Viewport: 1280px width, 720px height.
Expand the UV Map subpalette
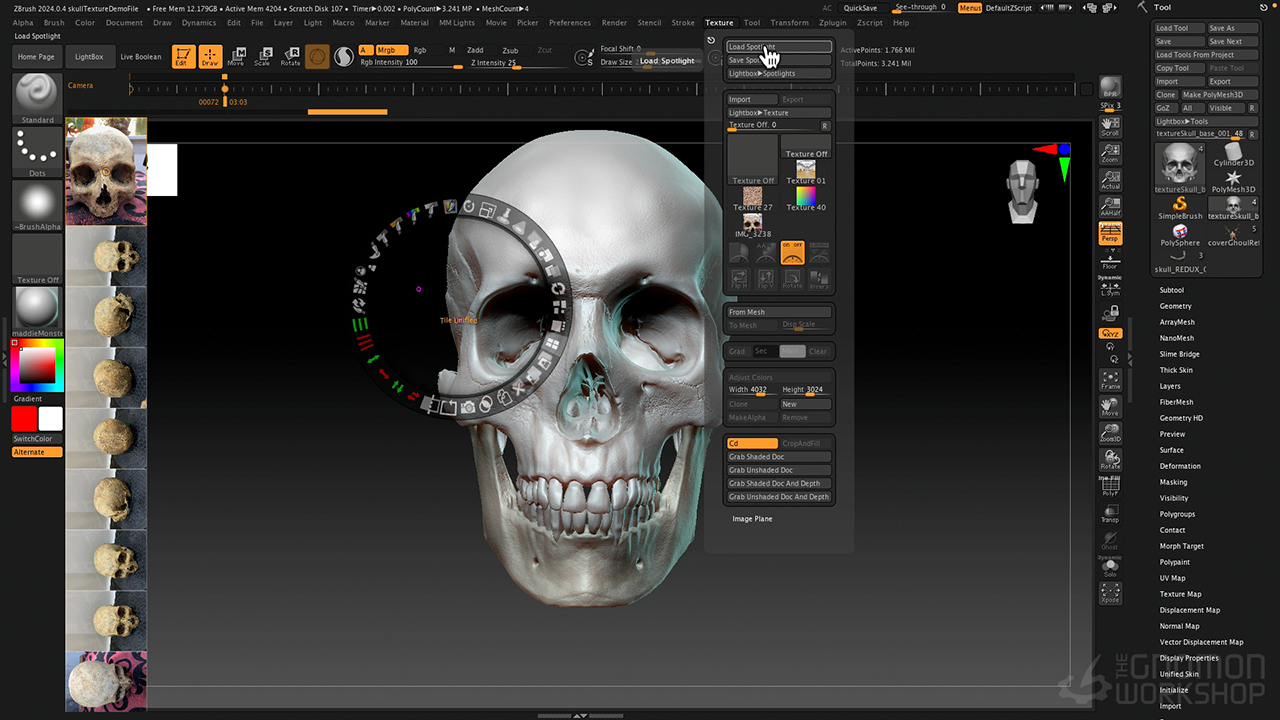click(x=1172, y=578)
